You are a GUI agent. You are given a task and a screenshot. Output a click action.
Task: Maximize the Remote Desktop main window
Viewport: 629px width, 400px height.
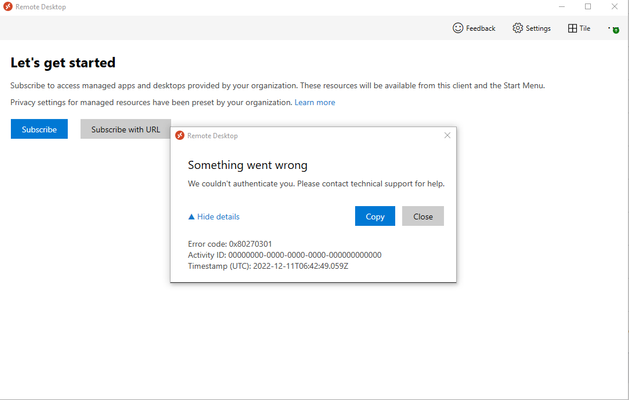pos(588,6)
